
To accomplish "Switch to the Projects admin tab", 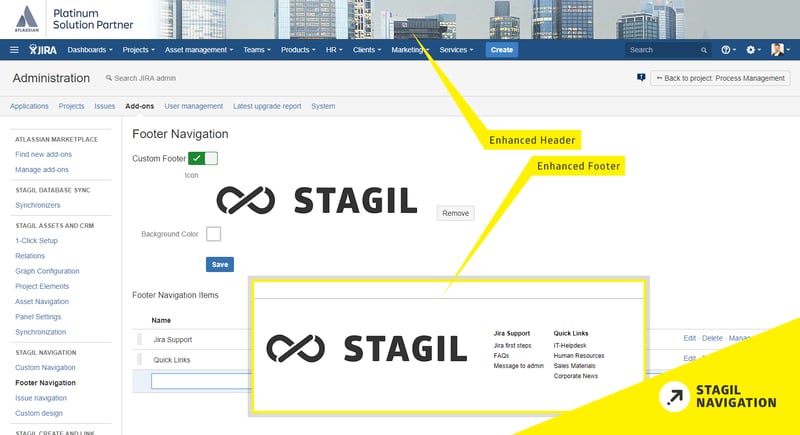I will [x=71, y=106].
